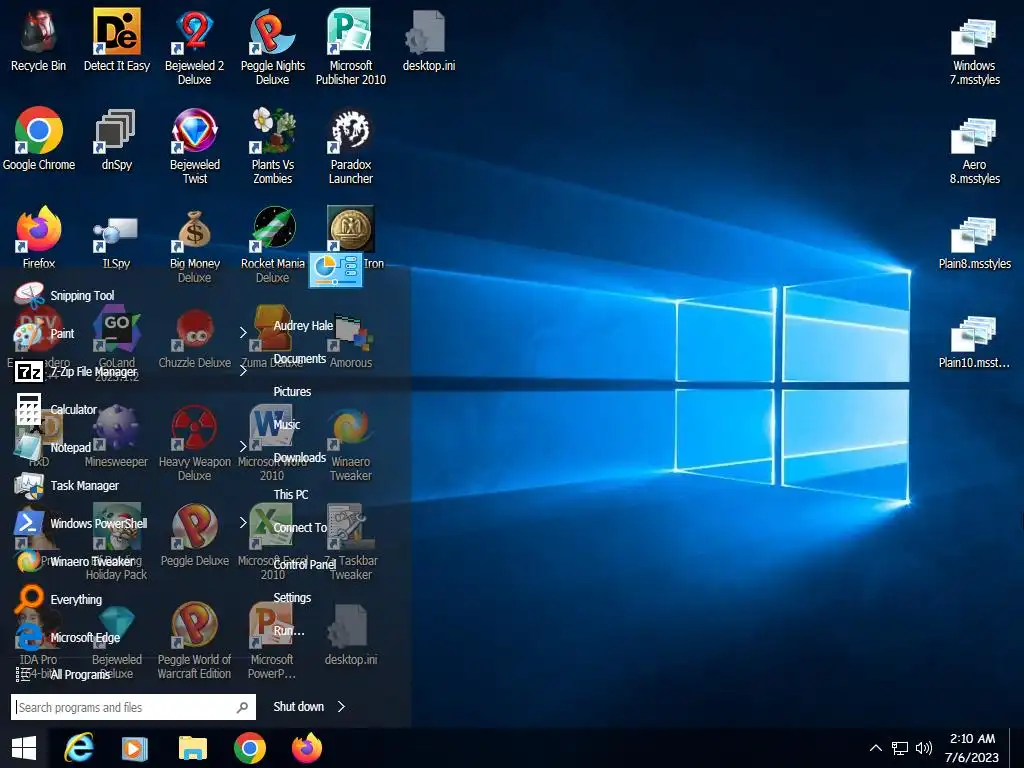1024x768 pixels.
Task: Open Firefox desktop shortcut
Action: pos(39,237)
